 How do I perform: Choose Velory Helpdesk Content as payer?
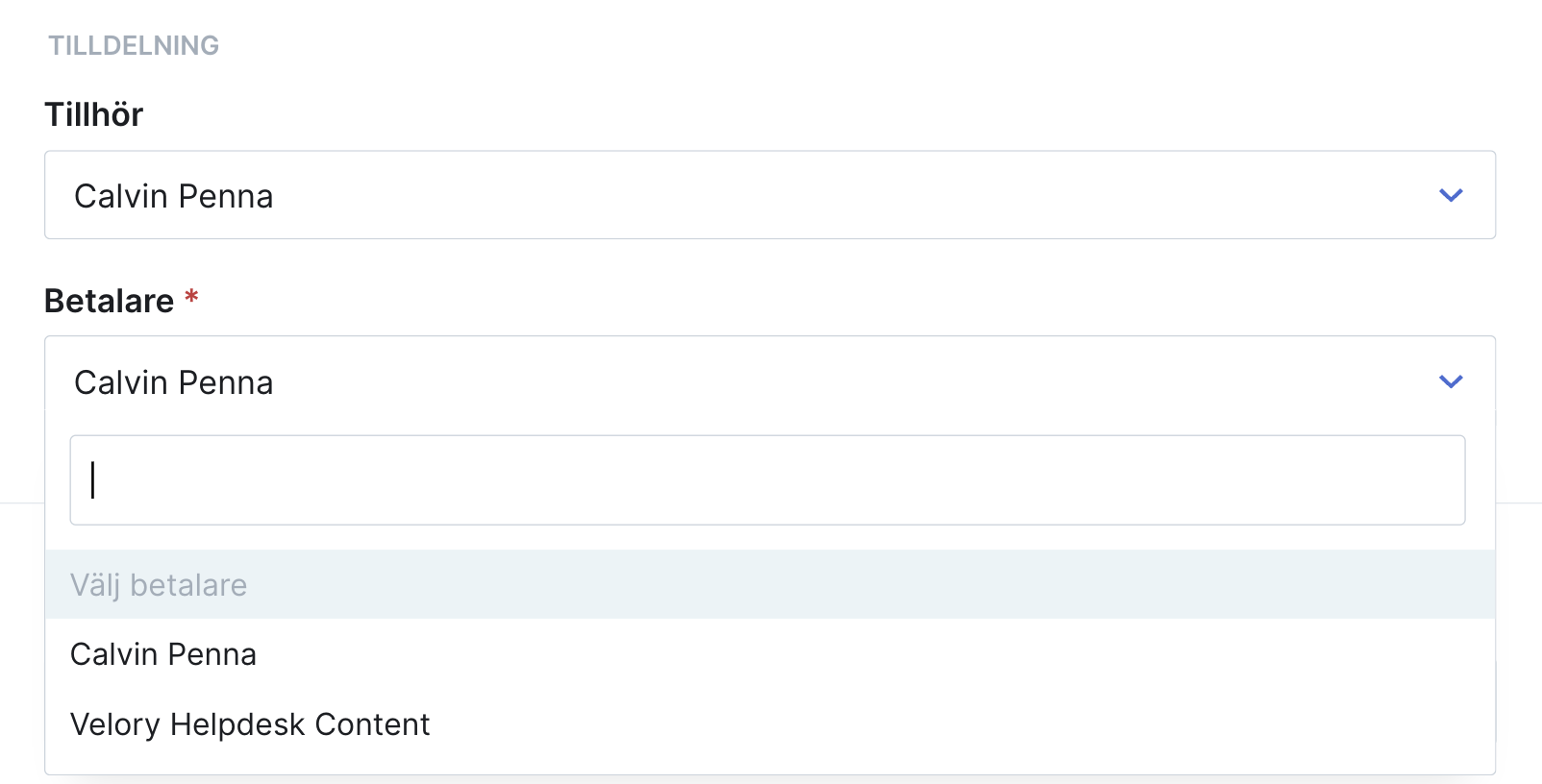(770, 724)
